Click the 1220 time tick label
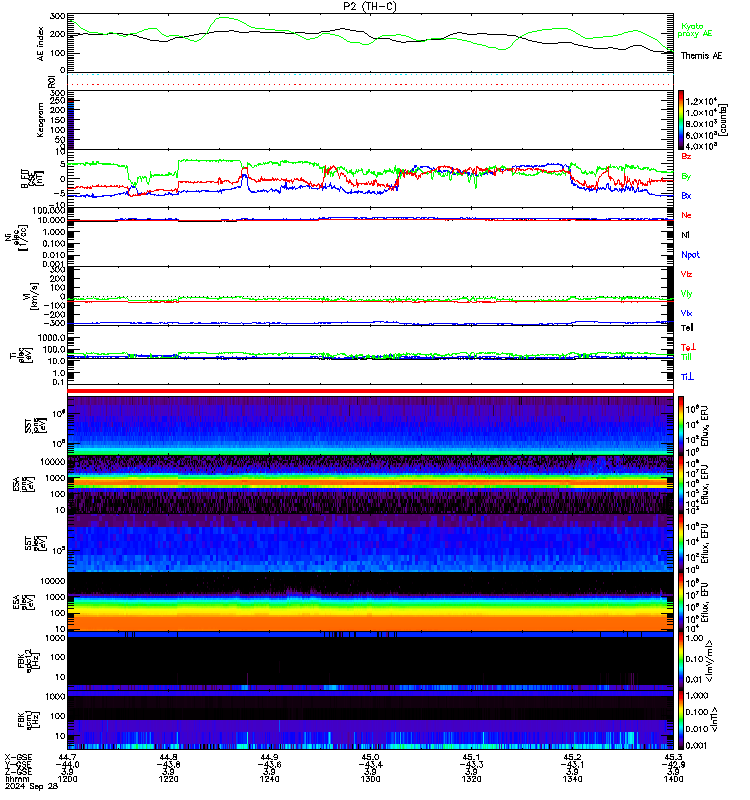The image size is (750, 800). click(x=168, y=779)
